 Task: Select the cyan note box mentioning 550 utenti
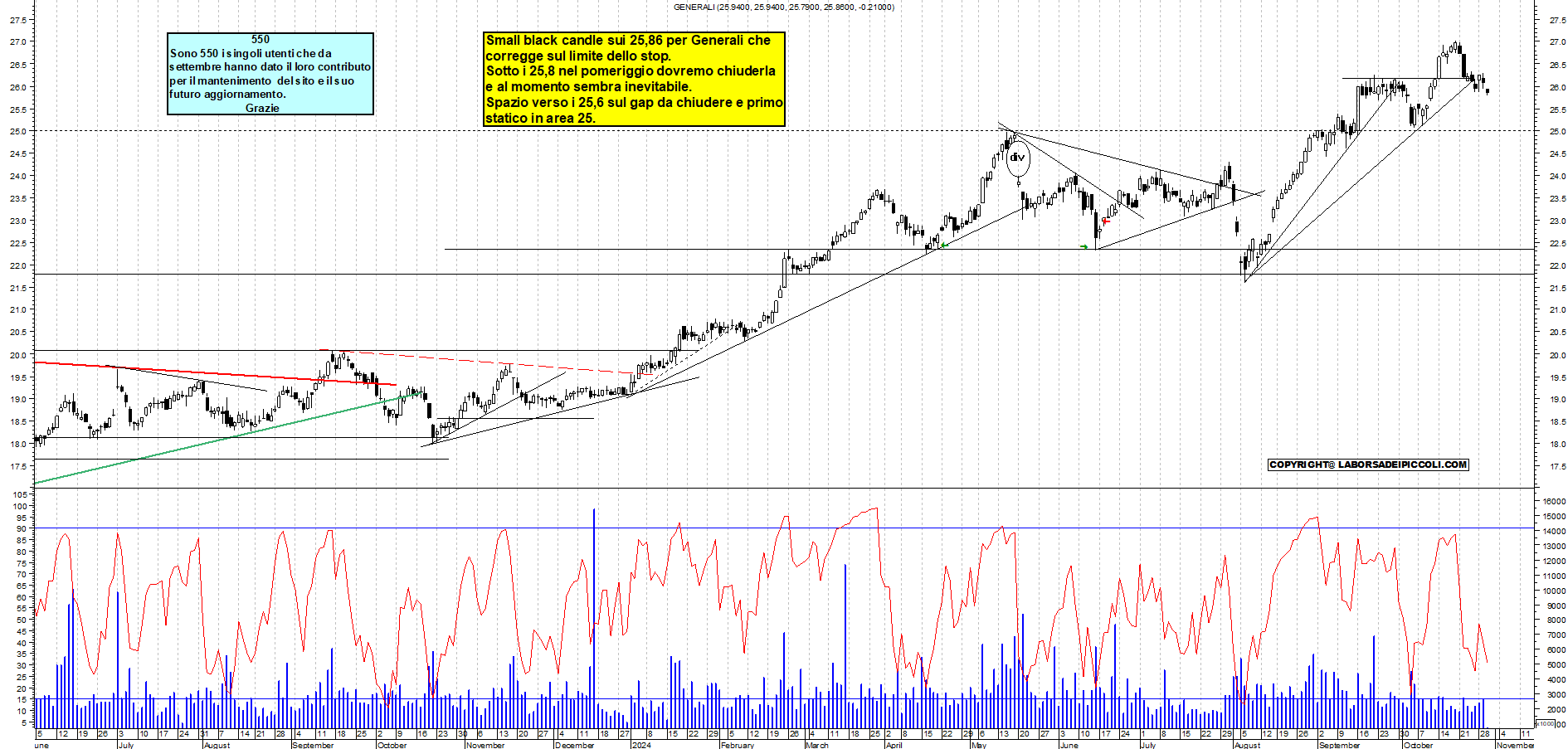coord(270,74)
